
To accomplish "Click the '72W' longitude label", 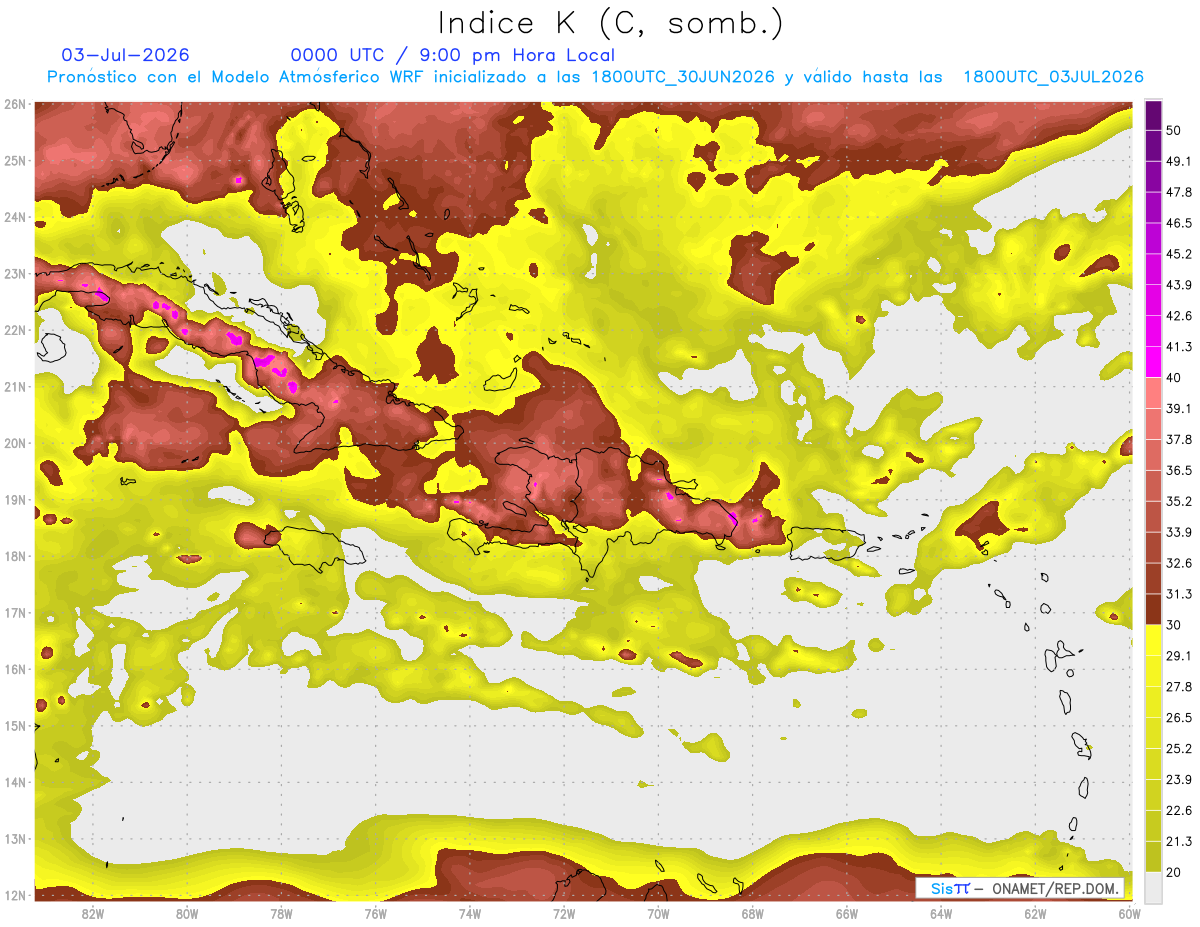I will 563,914.
